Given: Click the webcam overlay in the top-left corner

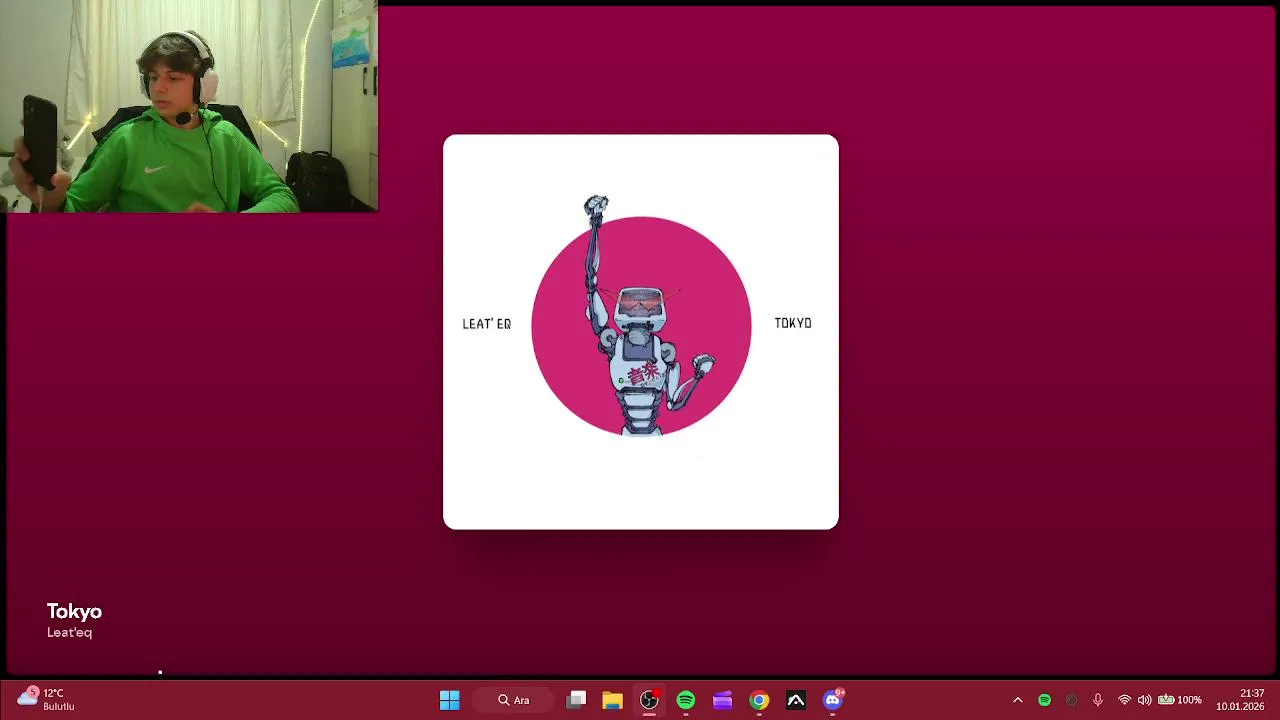Looking at the screenshot, I should 189,106.
